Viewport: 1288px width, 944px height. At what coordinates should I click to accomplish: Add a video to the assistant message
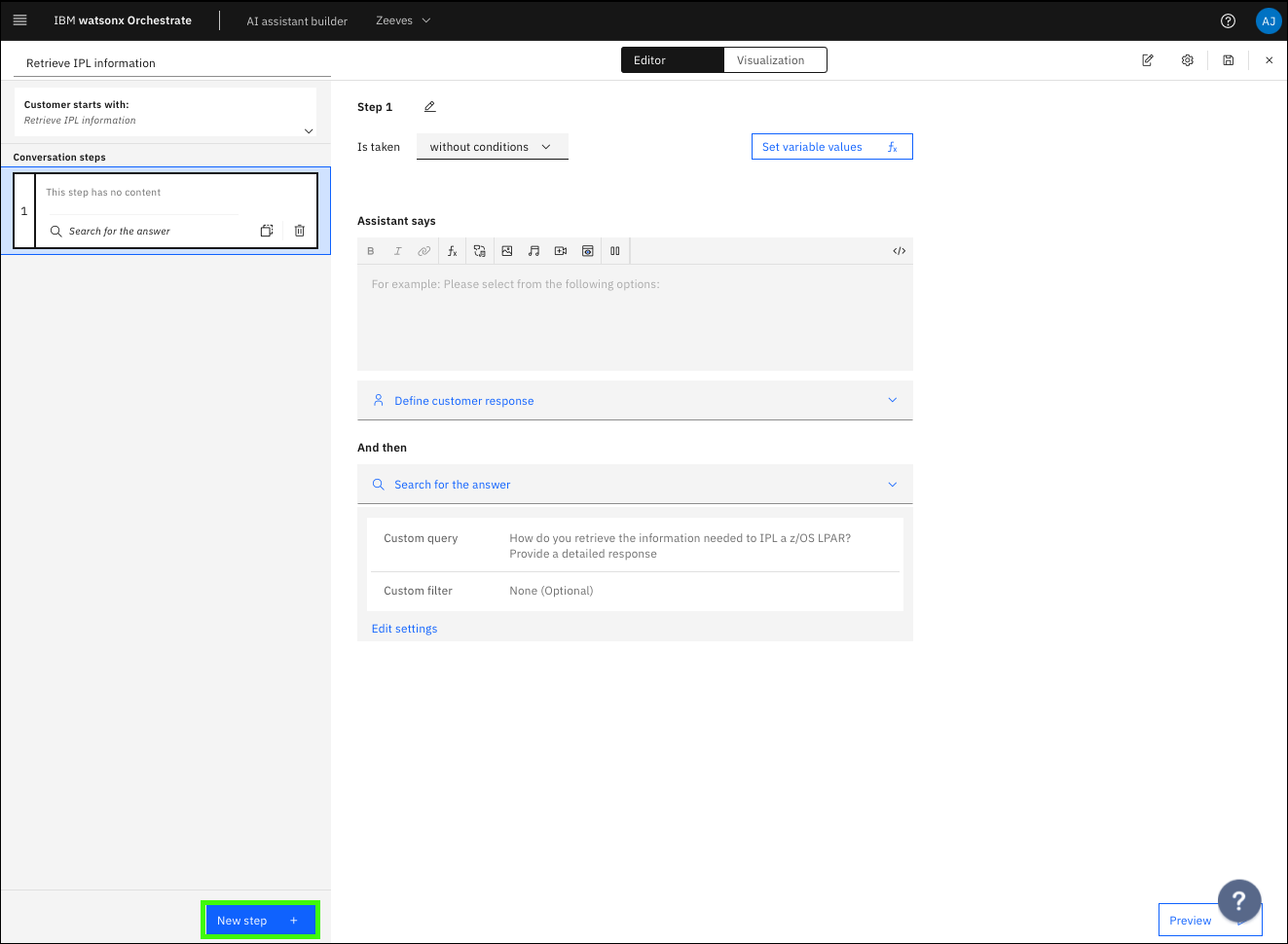(x=561, y=251)
